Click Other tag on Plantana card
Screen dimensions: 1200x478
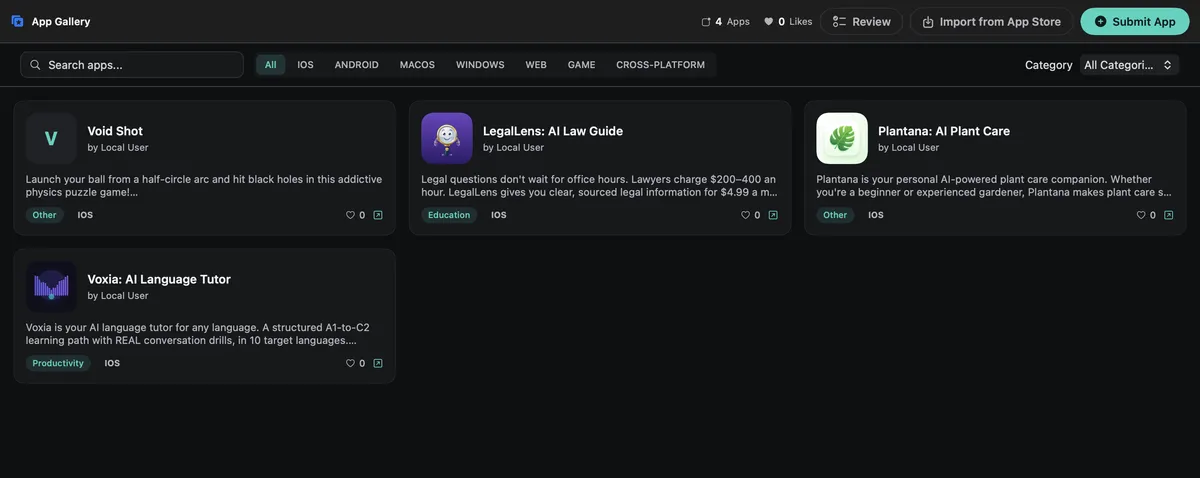point(835,215)
